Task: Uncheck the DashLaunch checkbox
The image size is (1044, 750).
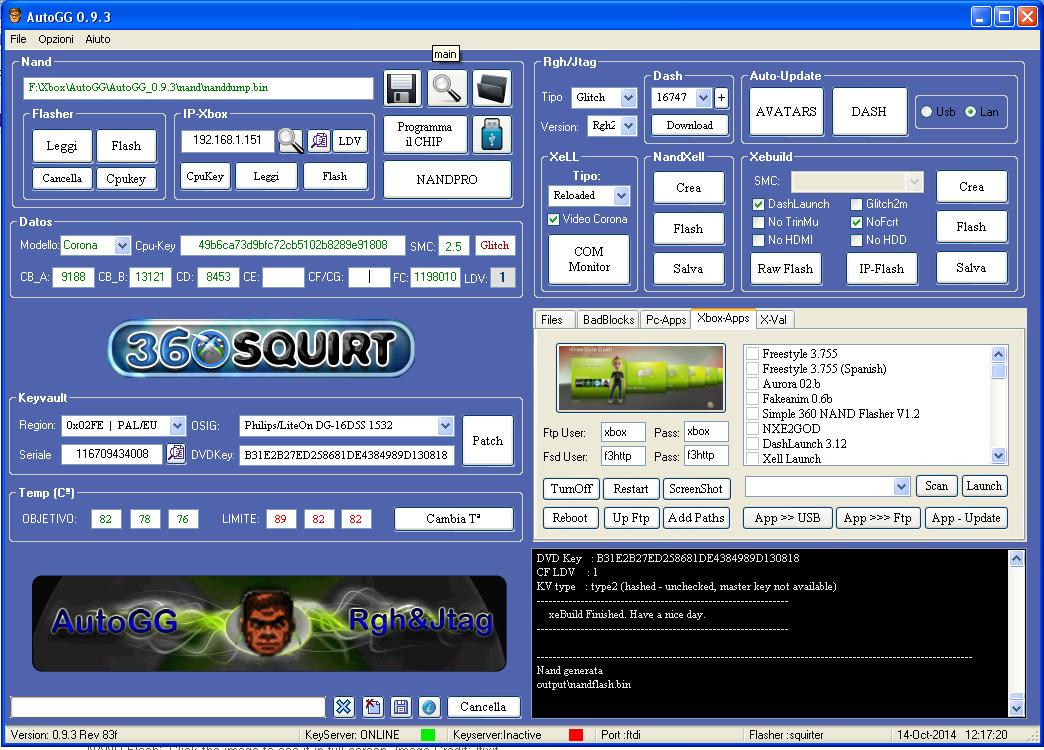Action: [x=758, y=204]
